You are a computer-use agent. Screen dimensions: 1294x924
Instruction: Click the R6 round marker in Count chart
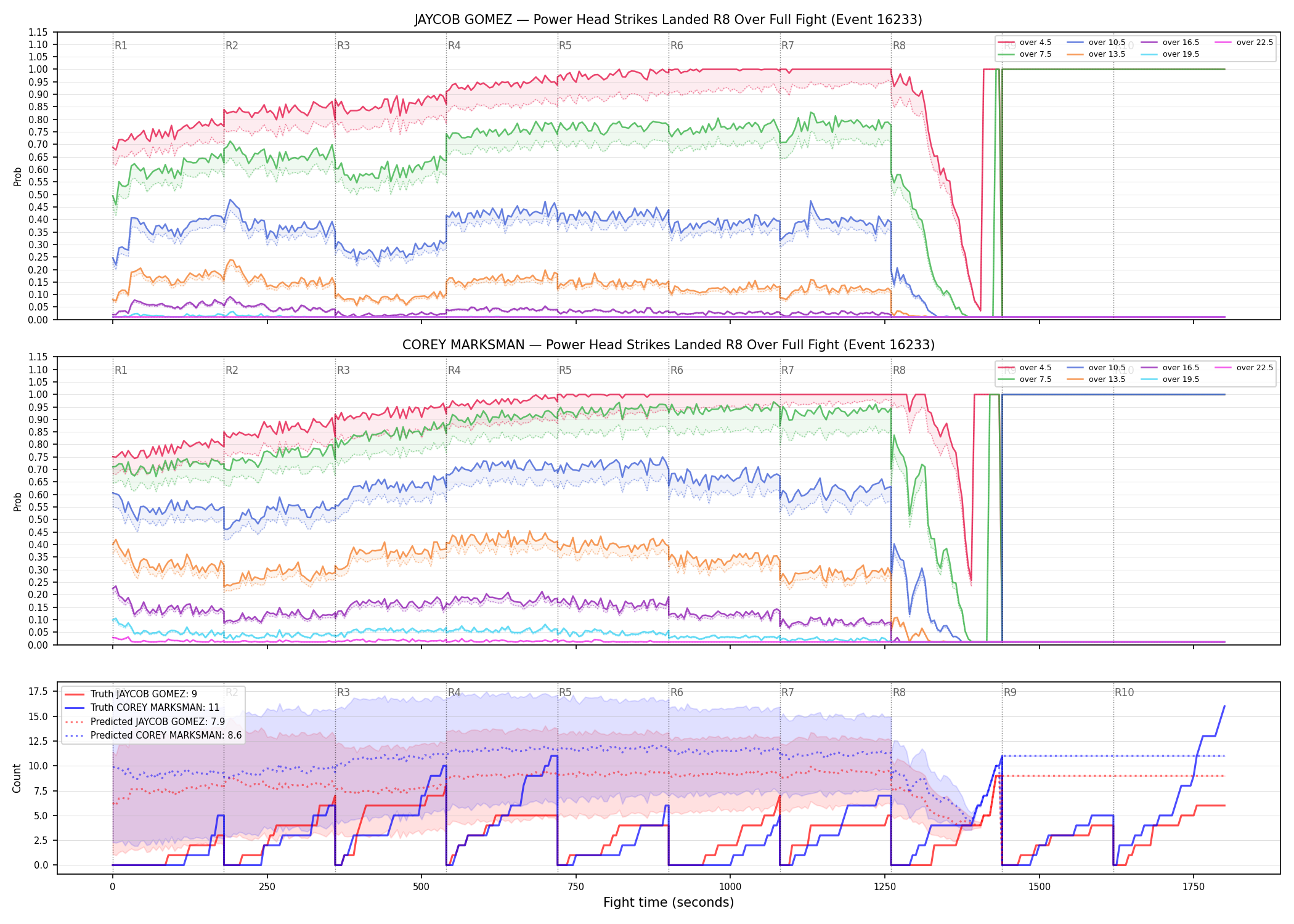tap(677, 692)
